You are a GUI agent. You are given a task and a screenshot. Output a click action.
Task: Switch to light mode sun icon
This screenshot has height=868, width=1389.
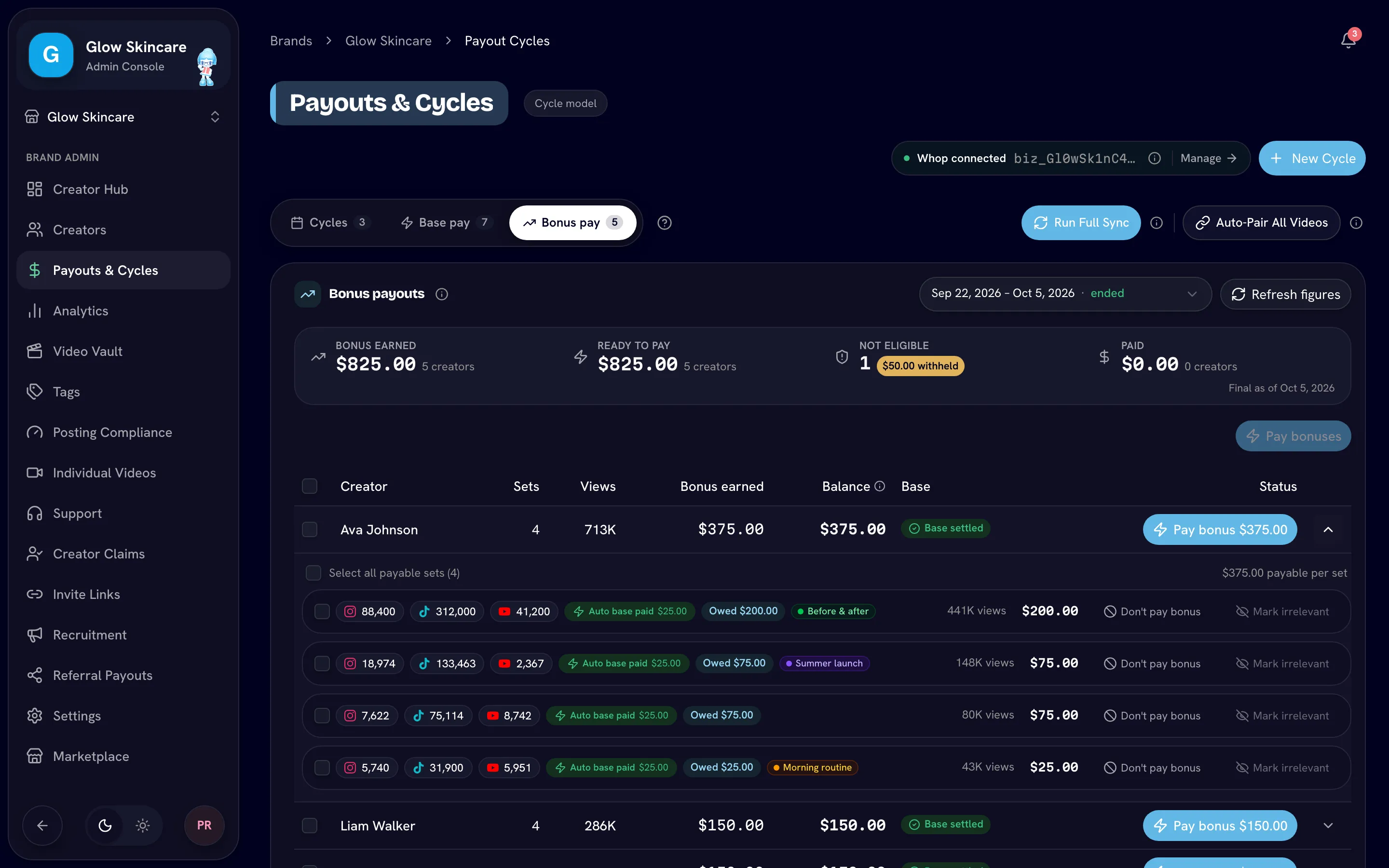142,826
